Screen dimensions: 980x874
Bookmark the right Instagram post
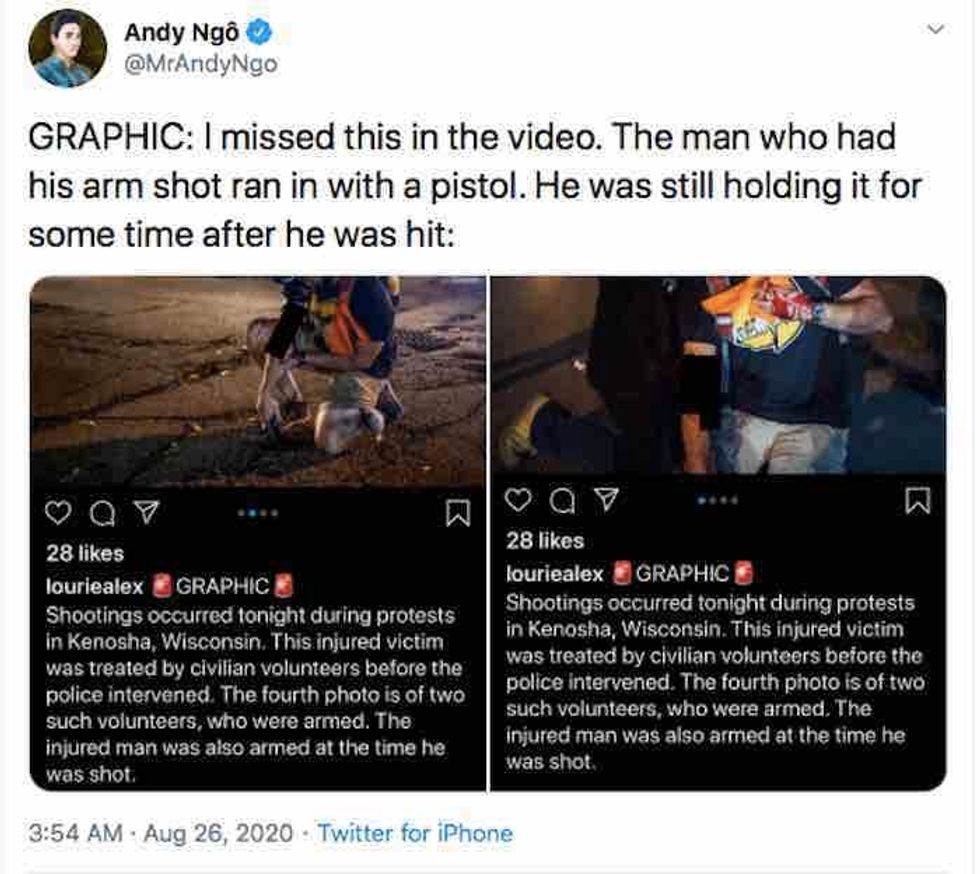pyautogui.click(x=917, y=500)
